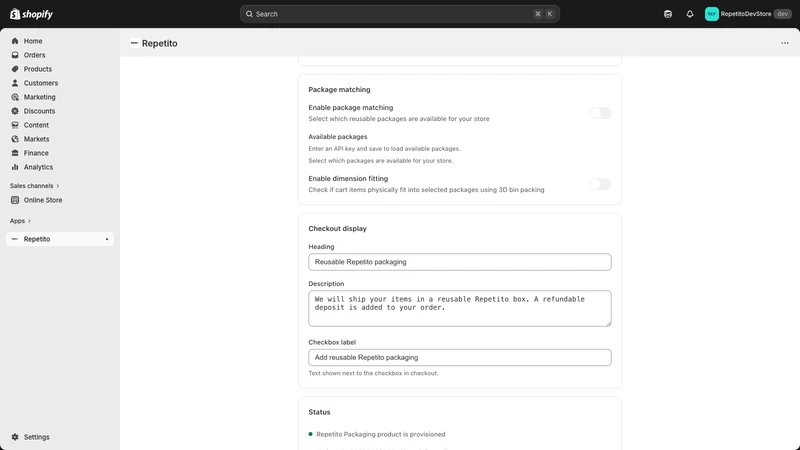
Task: Click the 'Enter an API key and save' hint
Action: tap(384, 148)
